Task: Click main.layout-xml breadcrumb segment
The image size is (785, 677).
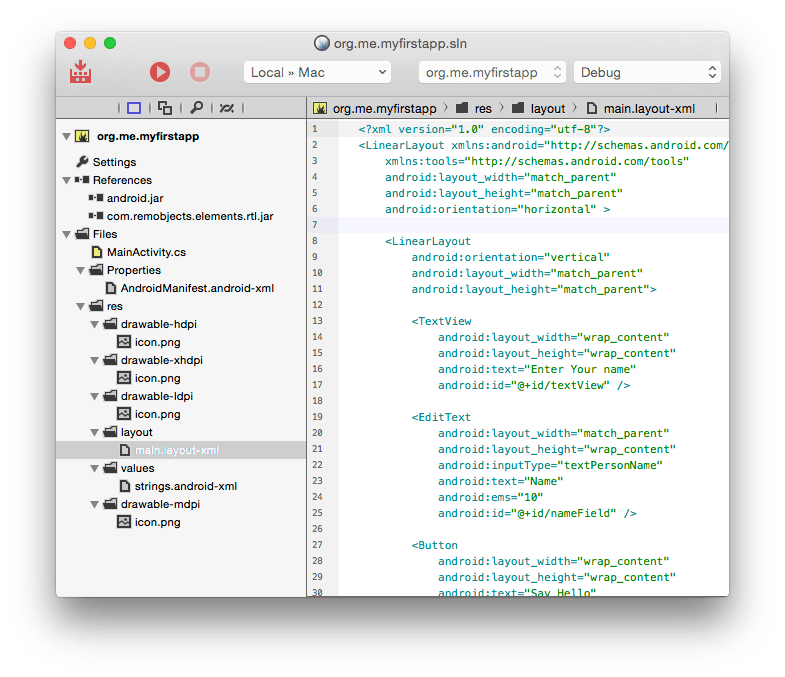Action: (649, 108)
